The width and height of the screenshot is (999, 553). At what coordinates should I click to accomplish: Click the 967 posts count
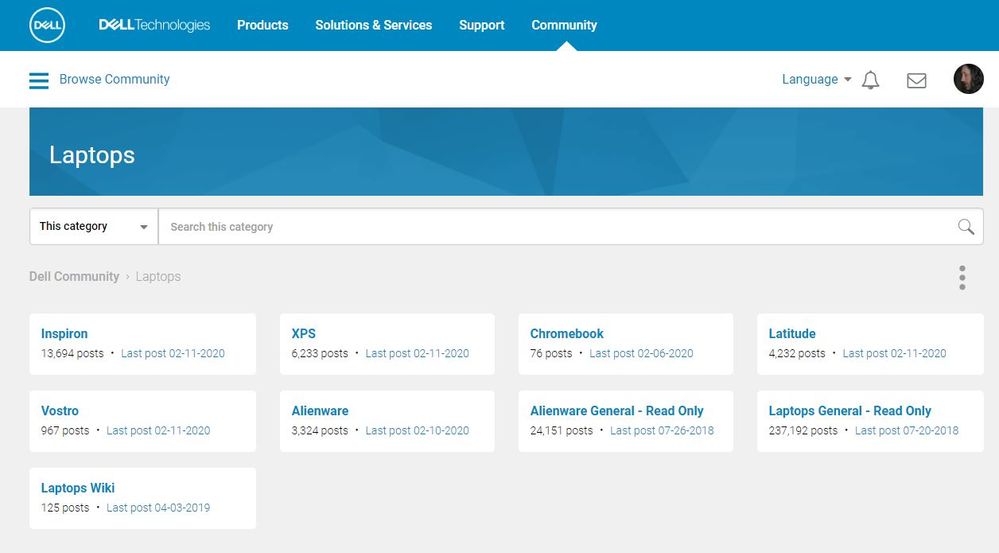(65, 430)
